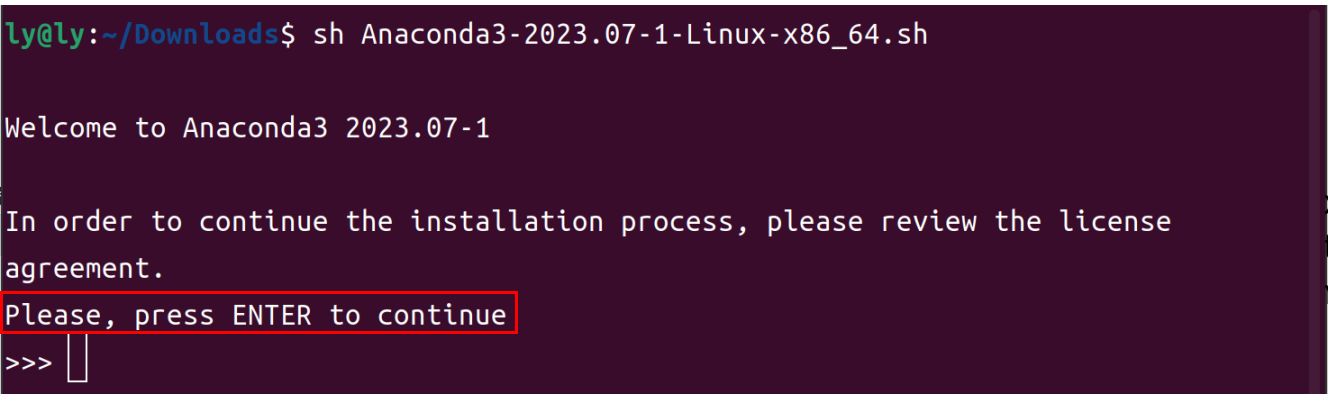Click the word 'ENTER' in the highlighted line
This screenshot has height=394, width=1330.
tap(272, 316)
